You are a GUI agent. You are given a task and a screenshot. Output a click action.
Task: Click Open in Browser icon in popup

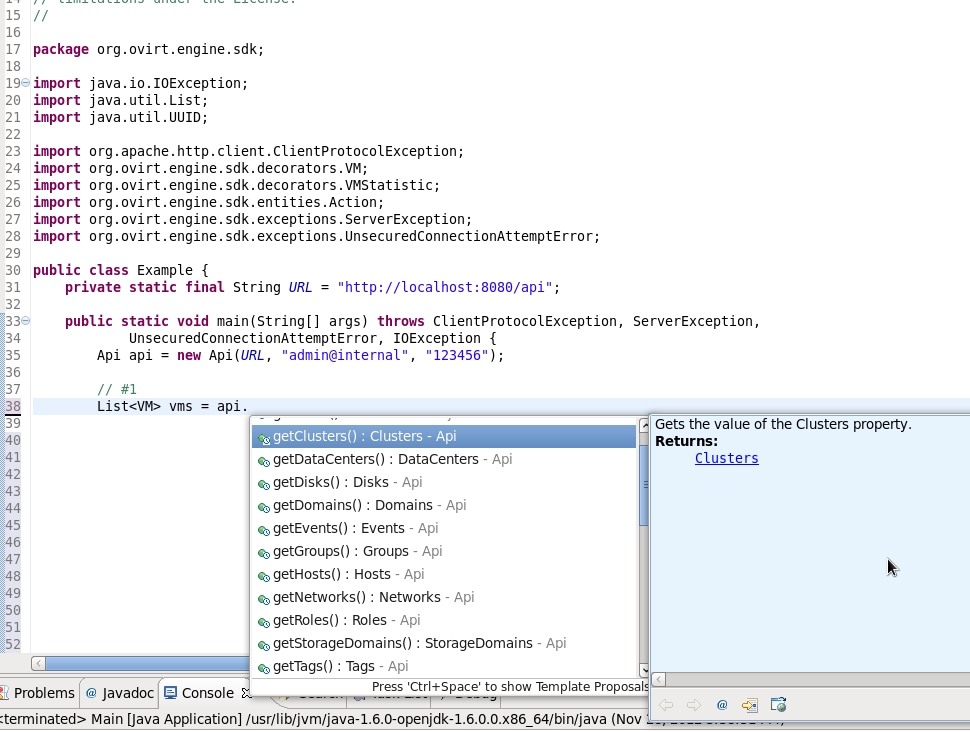pyautogui.click(x=778, y=705)
